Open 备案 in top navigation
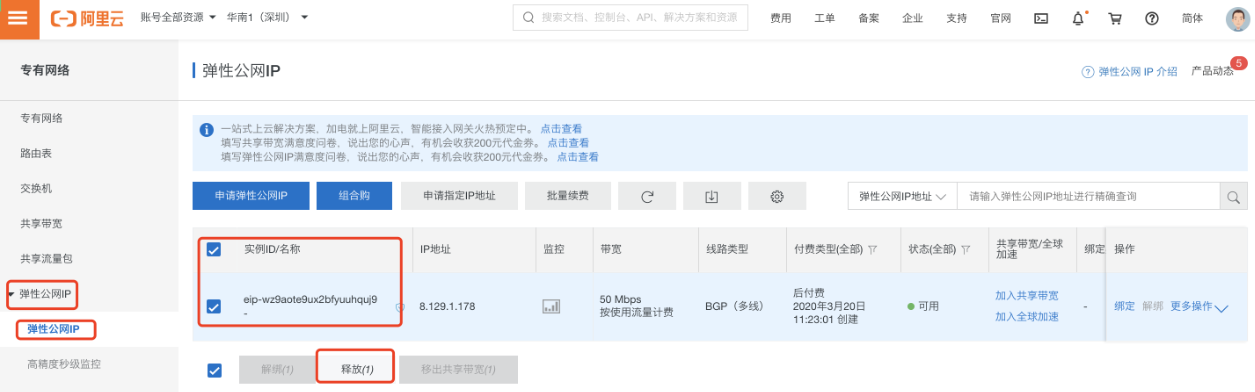1255x392 pixels. pyautogui.click(x=868, y=18)
